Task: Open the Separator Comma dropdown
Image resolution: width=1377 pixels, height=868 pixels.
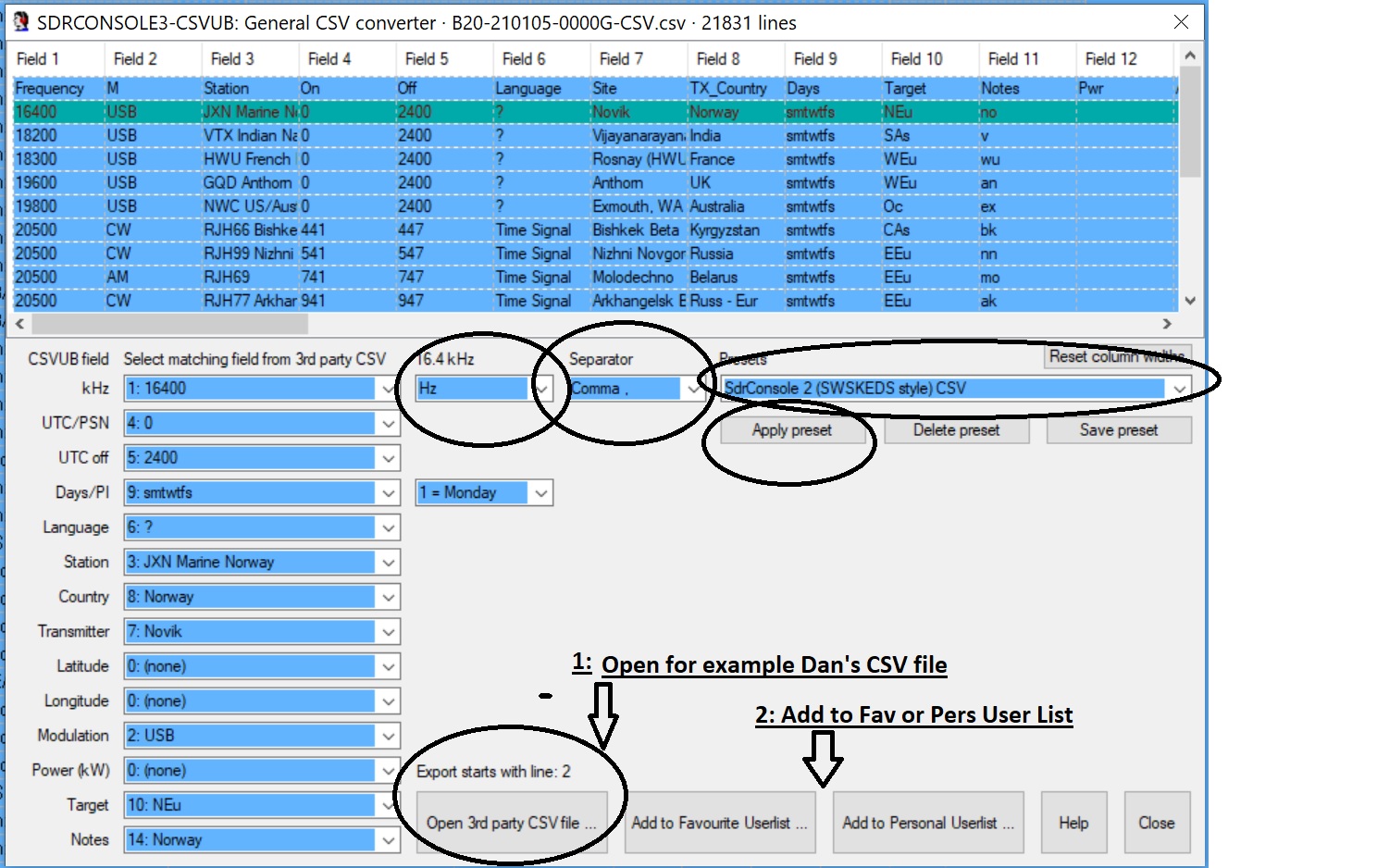Action: (692, 389)
